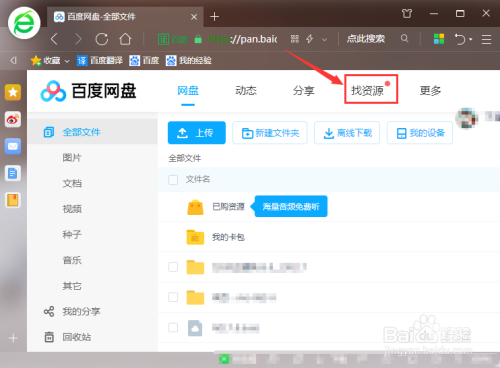Viewport: 500px width, 368px height.
Task: Click the user avatar picture
Action: [467, 118]
